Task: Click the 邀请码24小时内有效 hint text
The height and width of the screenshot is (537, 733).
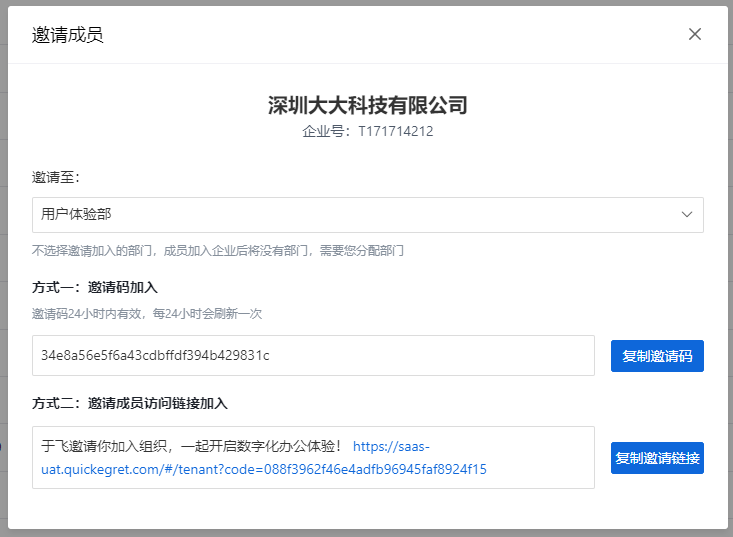Action: pyautogui.click(x=147, y=313)
